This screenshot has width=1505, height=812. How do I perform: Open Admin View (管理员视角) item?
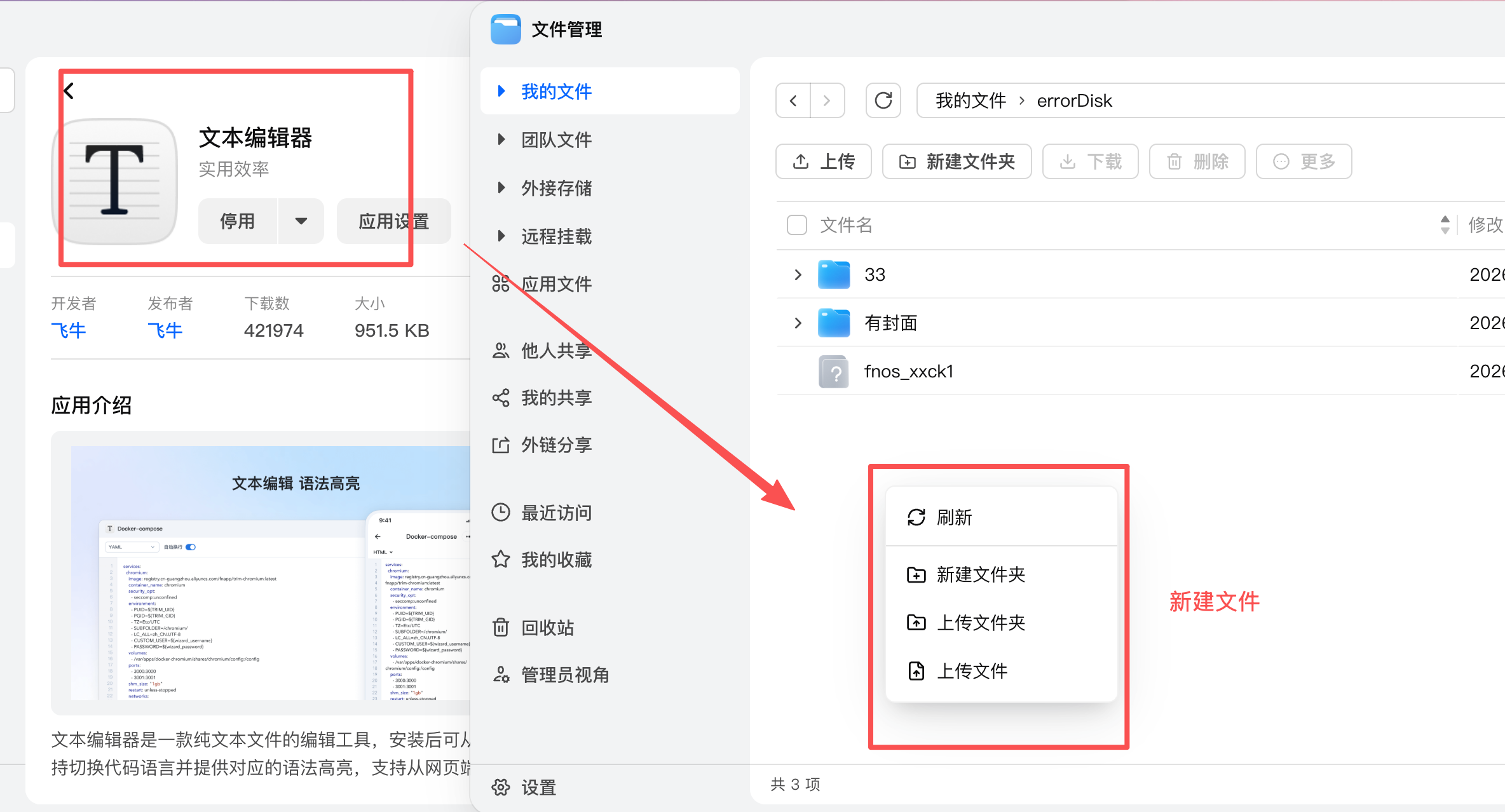click(564, 675)
